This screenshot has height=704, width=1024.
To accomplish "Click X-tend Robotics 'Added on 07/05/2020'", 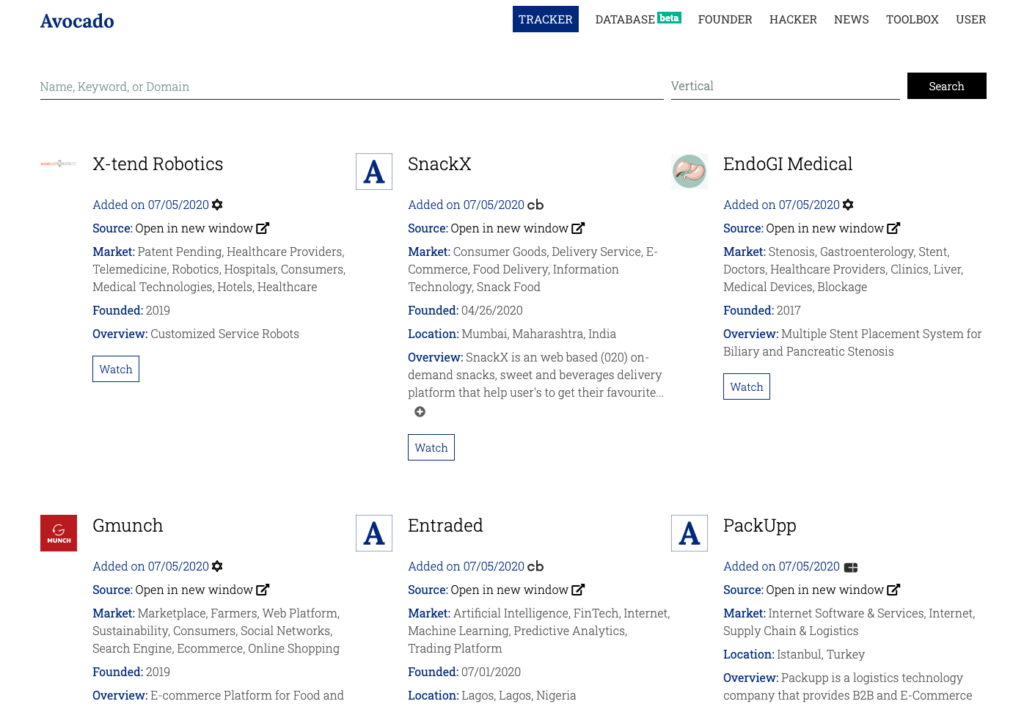I will 151,204.
